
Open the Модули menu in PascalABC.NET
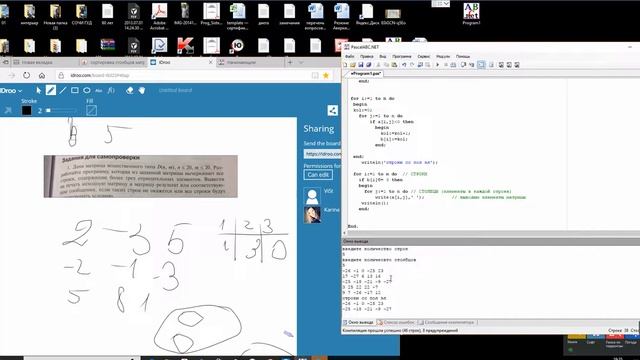tap(443, 56)
